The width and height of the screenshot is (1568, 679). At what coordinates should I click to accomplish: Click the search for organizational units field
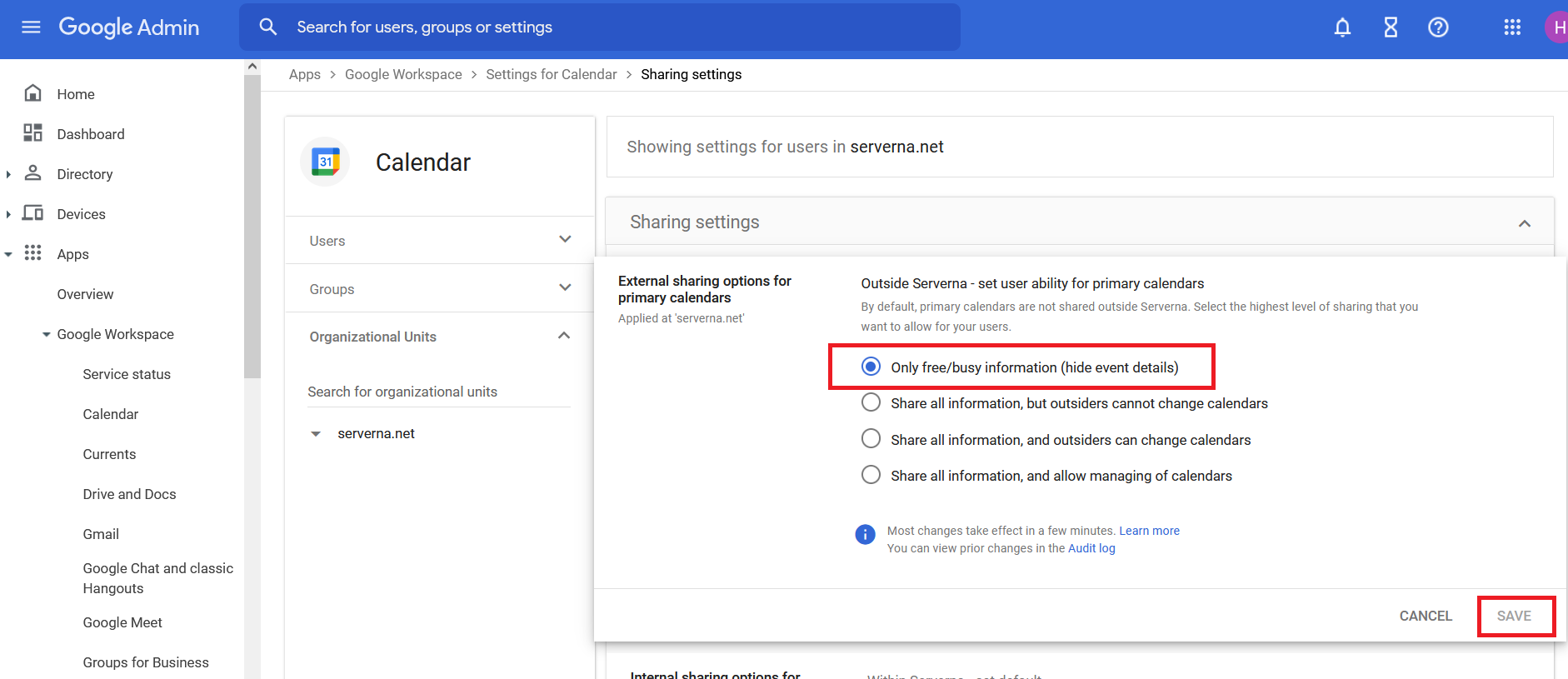click(438, 392)
